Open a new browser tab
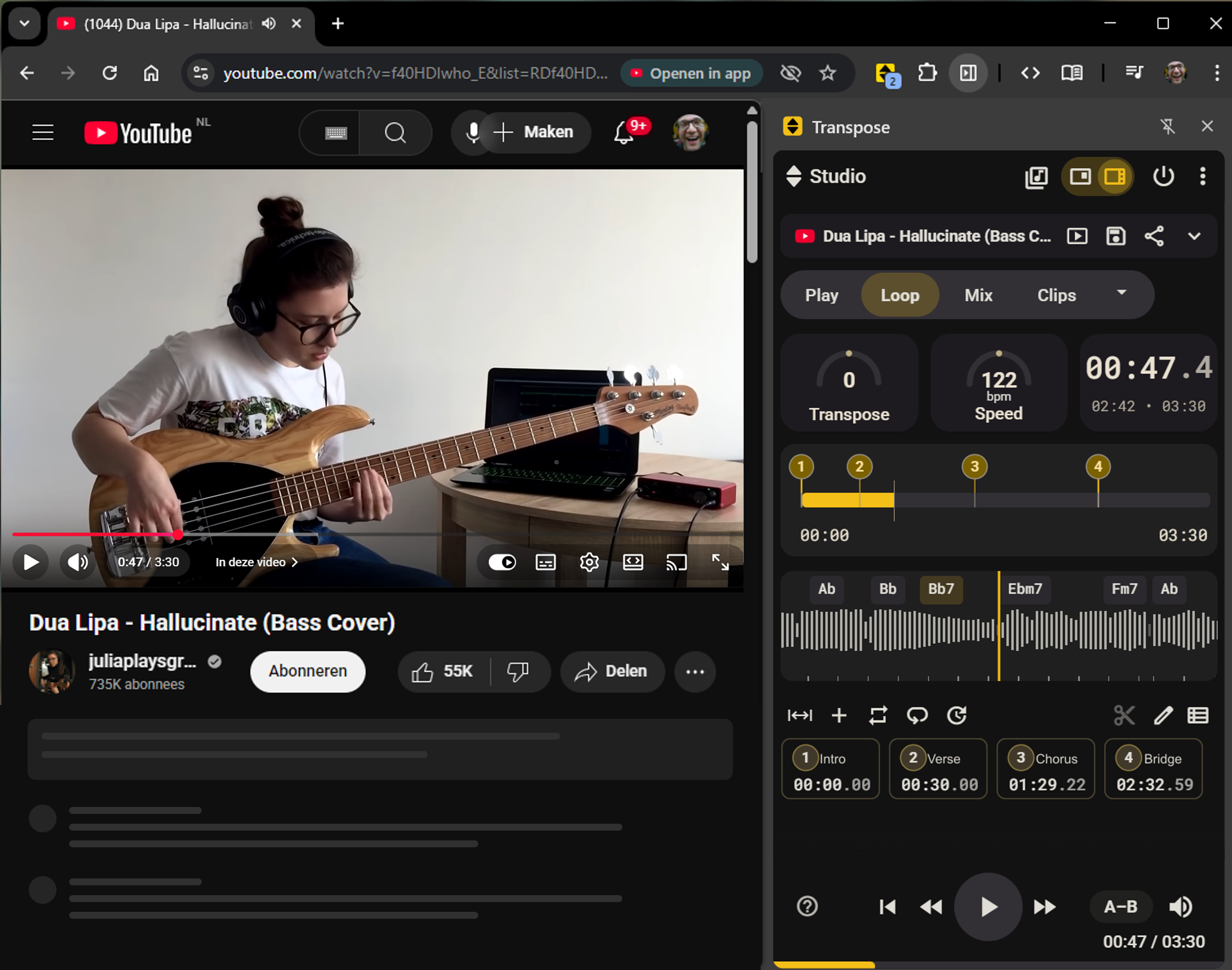Image resolution: width=1232 pixels, height=970 pixels. tap(338, 24)
